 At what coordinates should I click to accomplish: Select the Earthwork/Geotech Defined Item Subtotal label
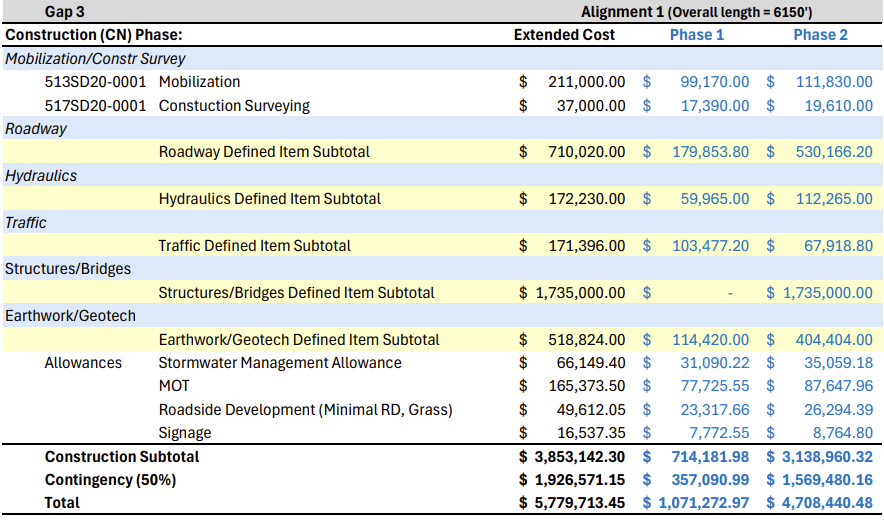coord(299,340)
